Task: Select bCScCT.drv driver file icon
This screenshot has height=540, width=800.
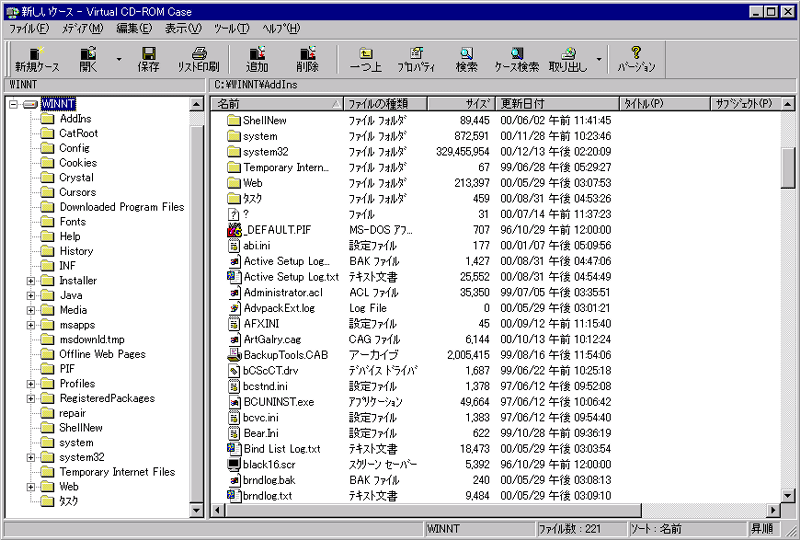Action: click(x=234, y=371)
